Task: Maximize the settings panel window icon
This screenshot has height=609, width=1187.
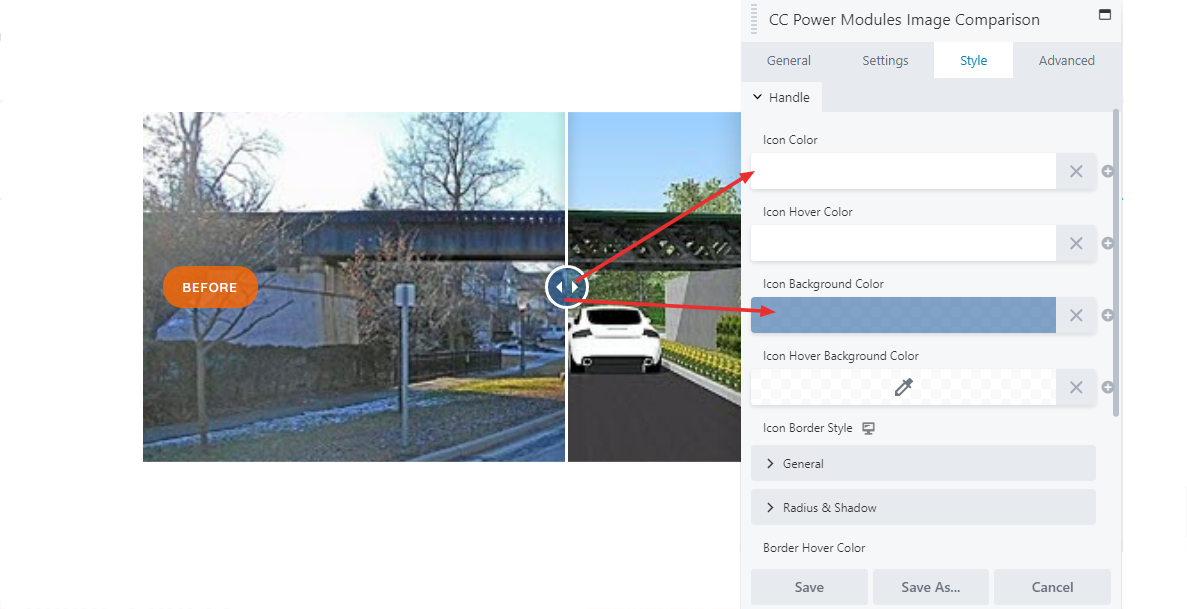Action: (x=1104, y=14)
